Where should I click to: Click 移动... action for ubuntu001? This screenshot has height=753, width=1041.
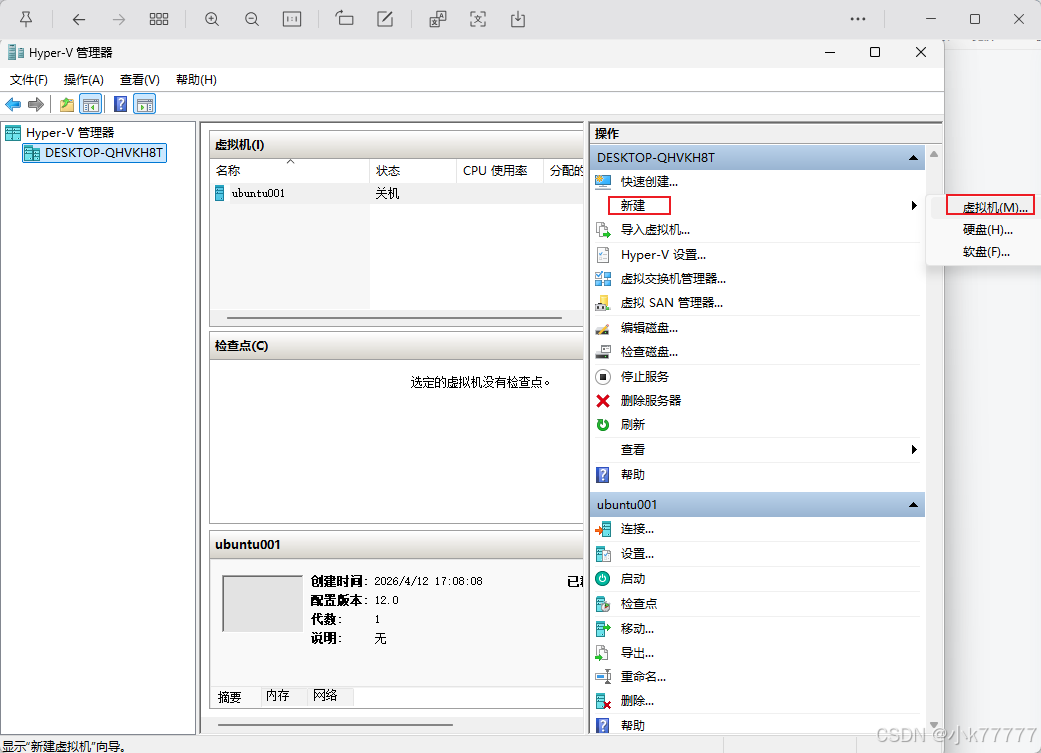click(x=637, y=628)
